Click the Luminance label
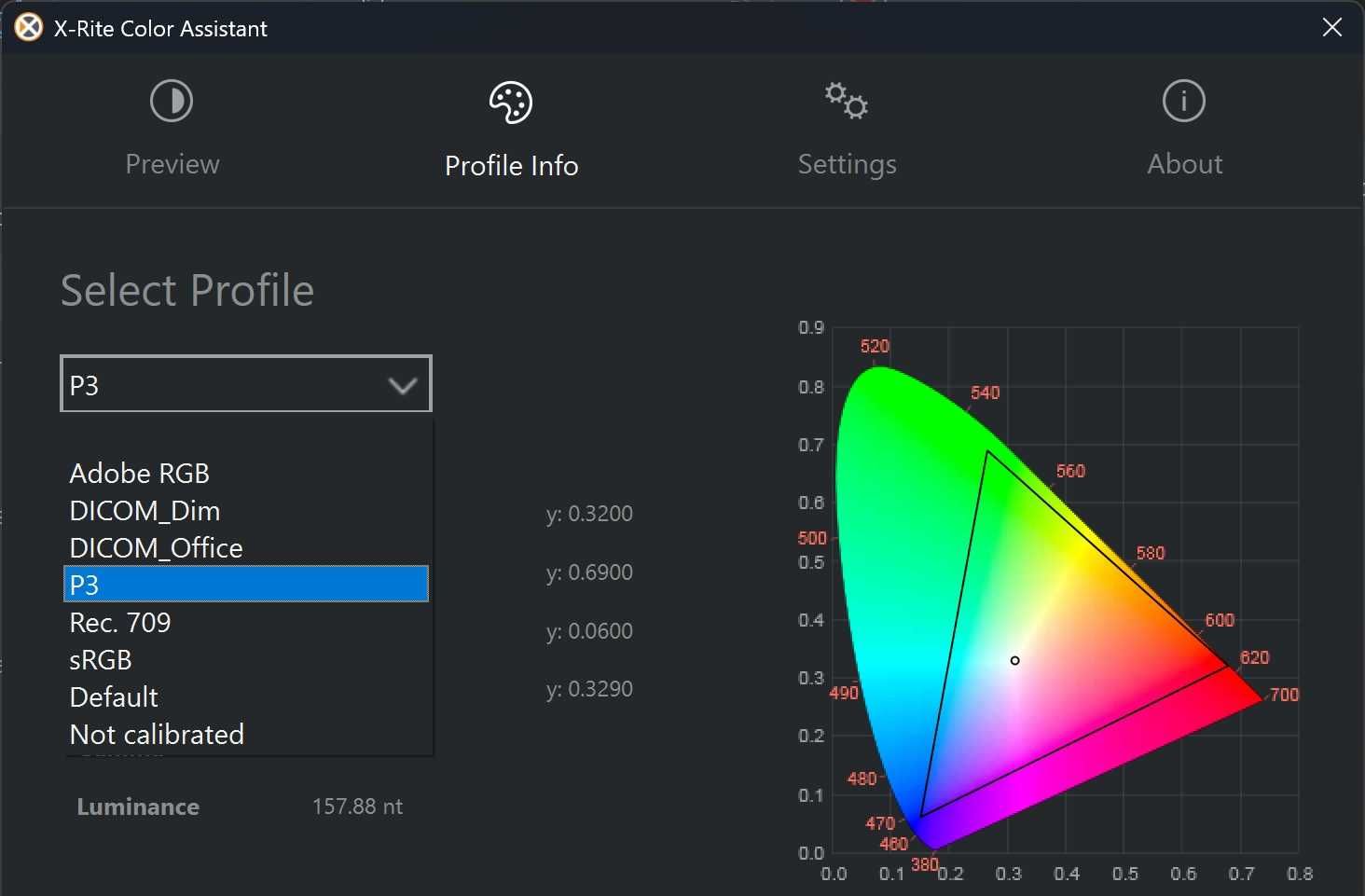Viewport: 1365px width, 896px height. (x=138, y=806)
